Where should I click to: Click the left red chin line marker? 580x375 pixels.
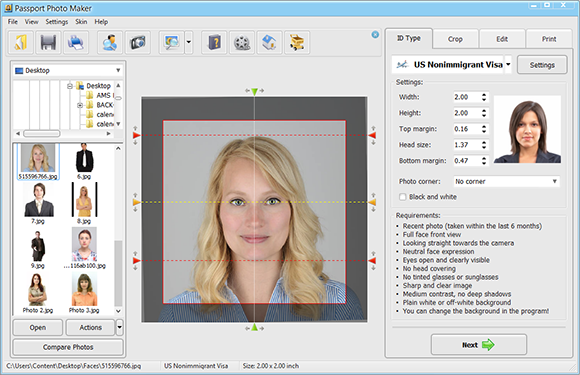point(136,261)
